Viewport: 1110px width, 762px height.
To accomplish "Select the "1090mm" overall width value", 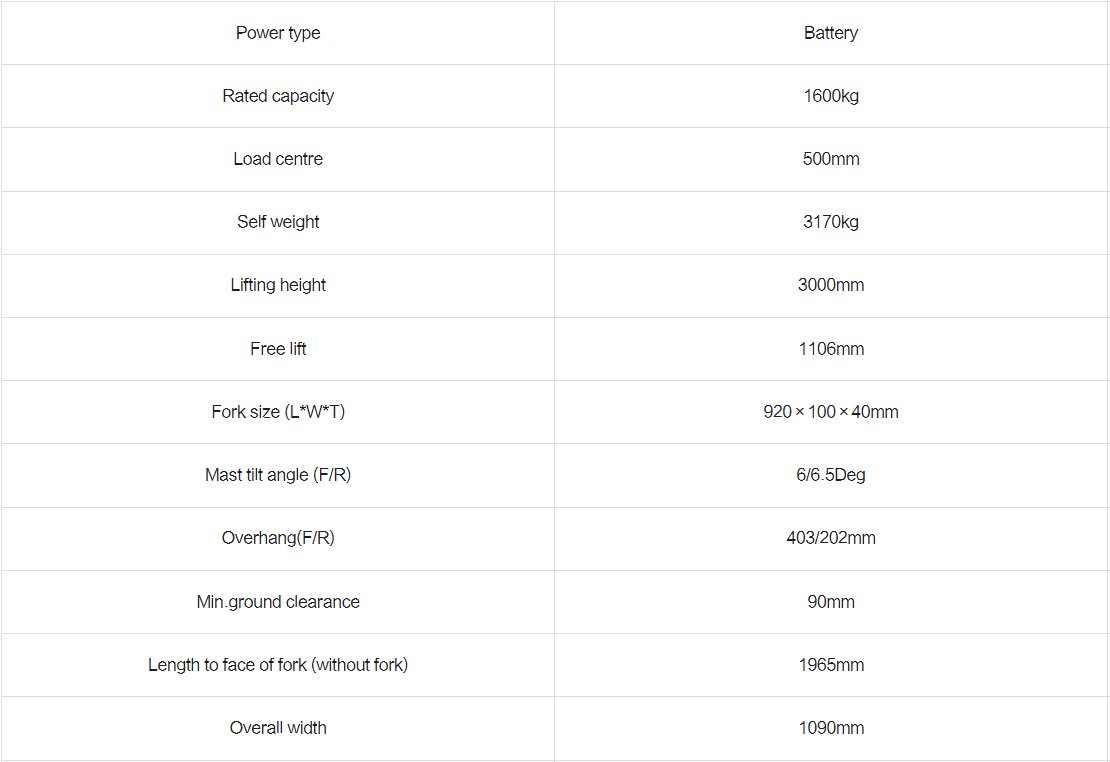I will 831,728.
